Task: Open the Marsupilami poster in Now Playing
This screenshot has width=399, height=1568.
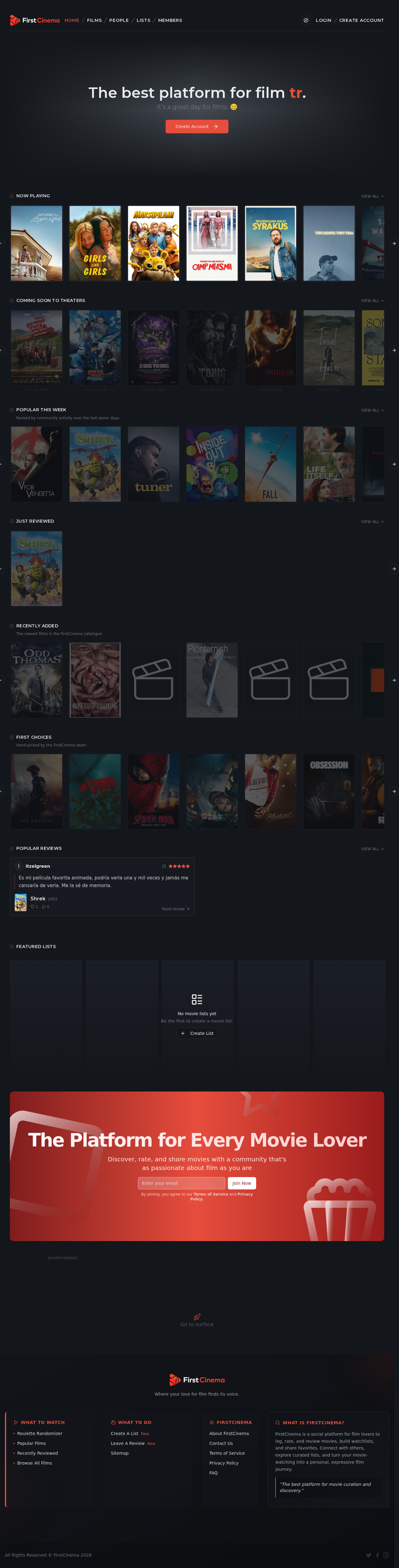Action: [154, 243]
